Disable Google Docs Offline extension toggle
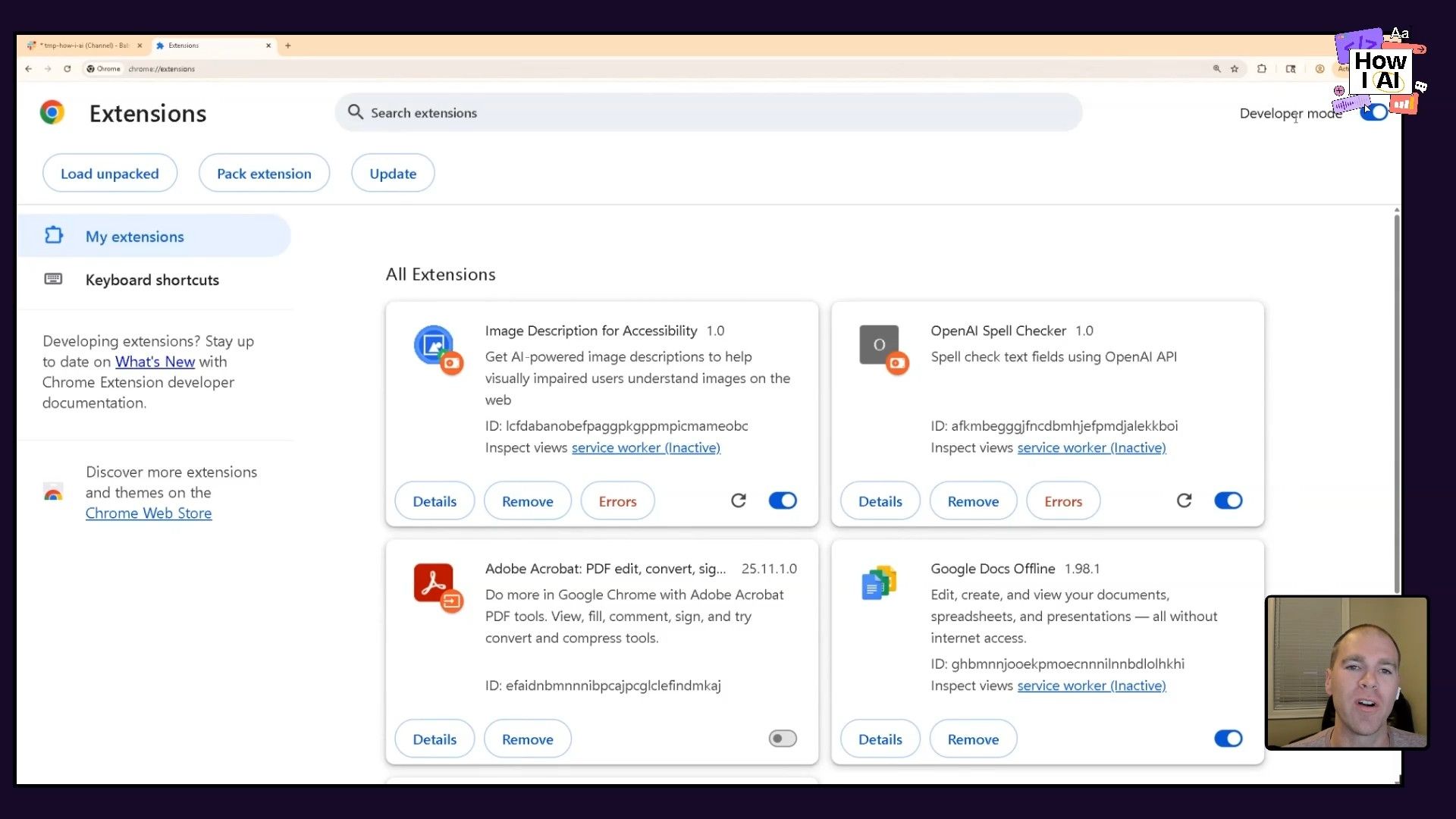The image size is (1456, 819). (x=1228, y=739)
